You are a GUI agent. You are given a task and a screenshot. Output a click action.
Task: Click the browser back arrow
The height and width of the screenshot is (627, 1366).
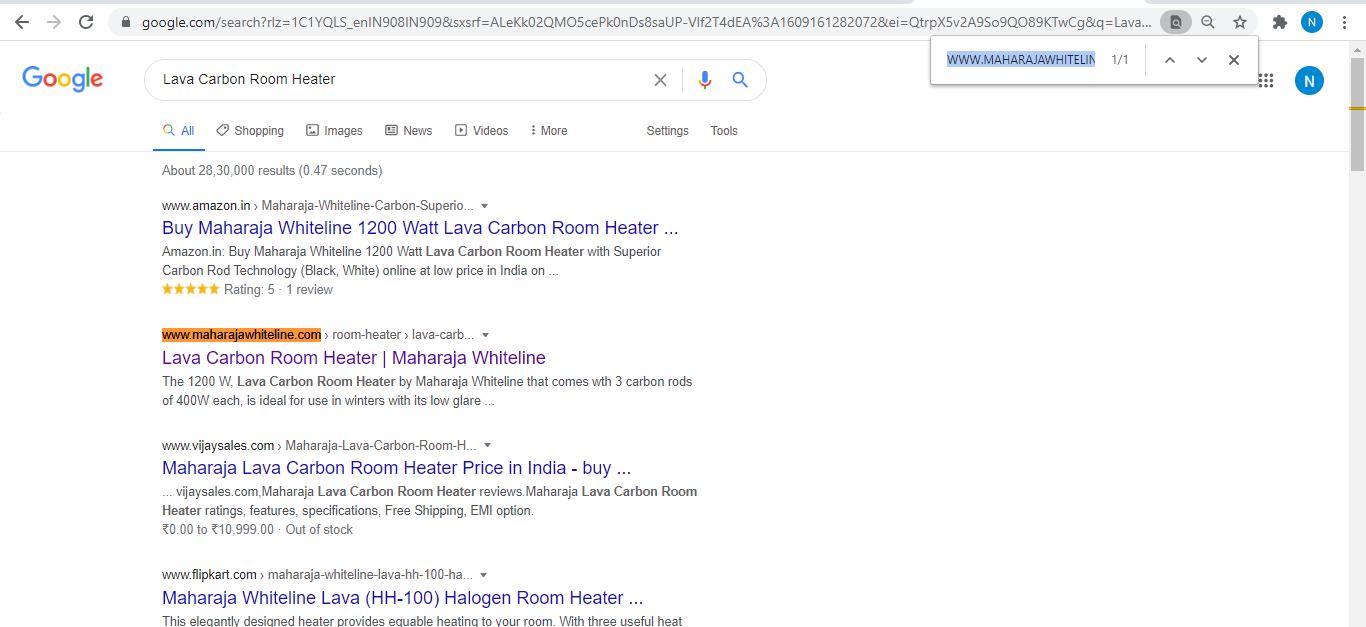pos(21,22)
